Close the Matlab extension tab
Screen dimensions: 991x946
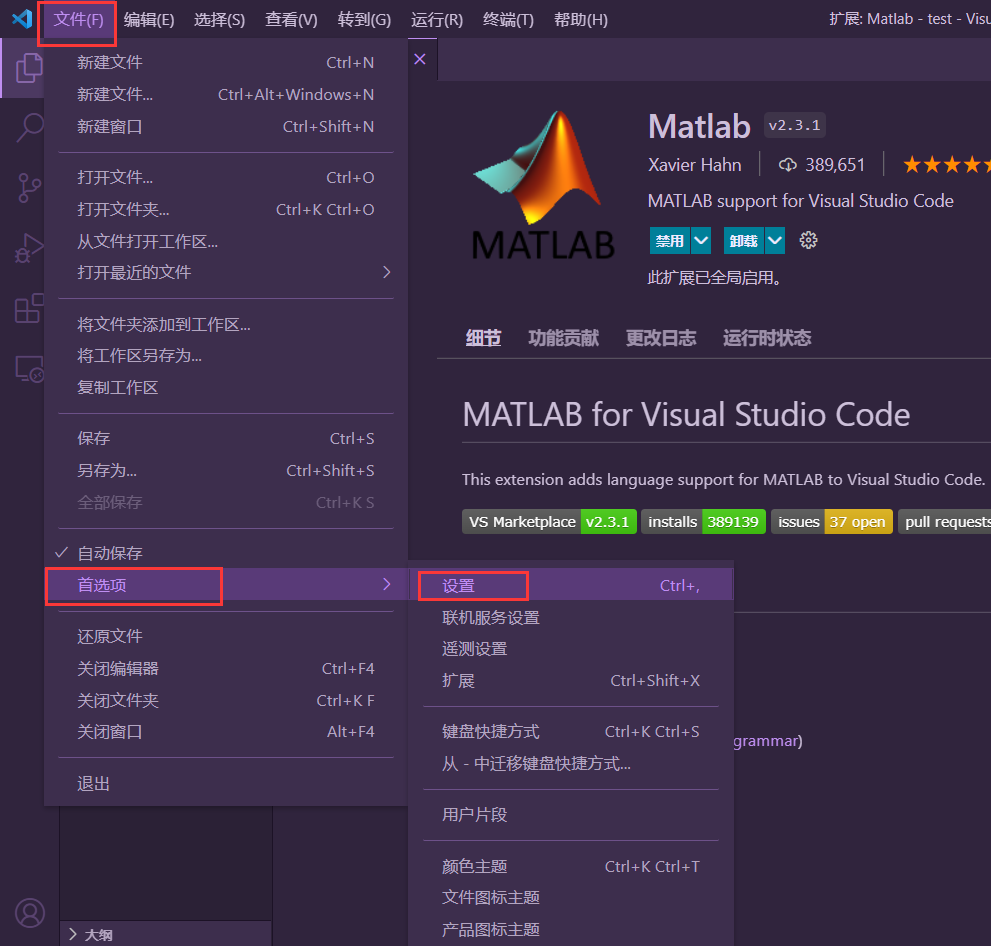(420, 59)
